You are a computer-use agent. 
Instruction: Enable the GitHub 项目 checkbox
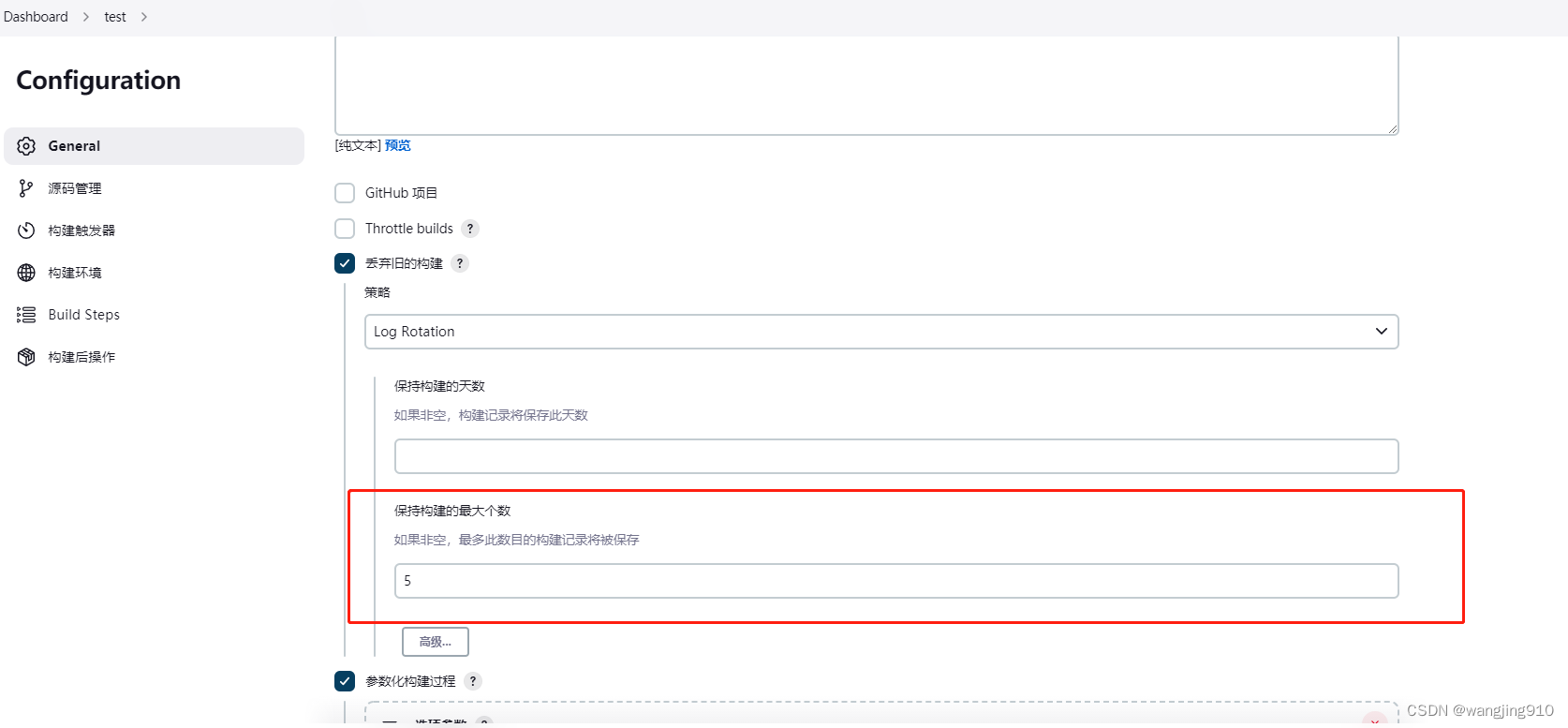[345, 193]
